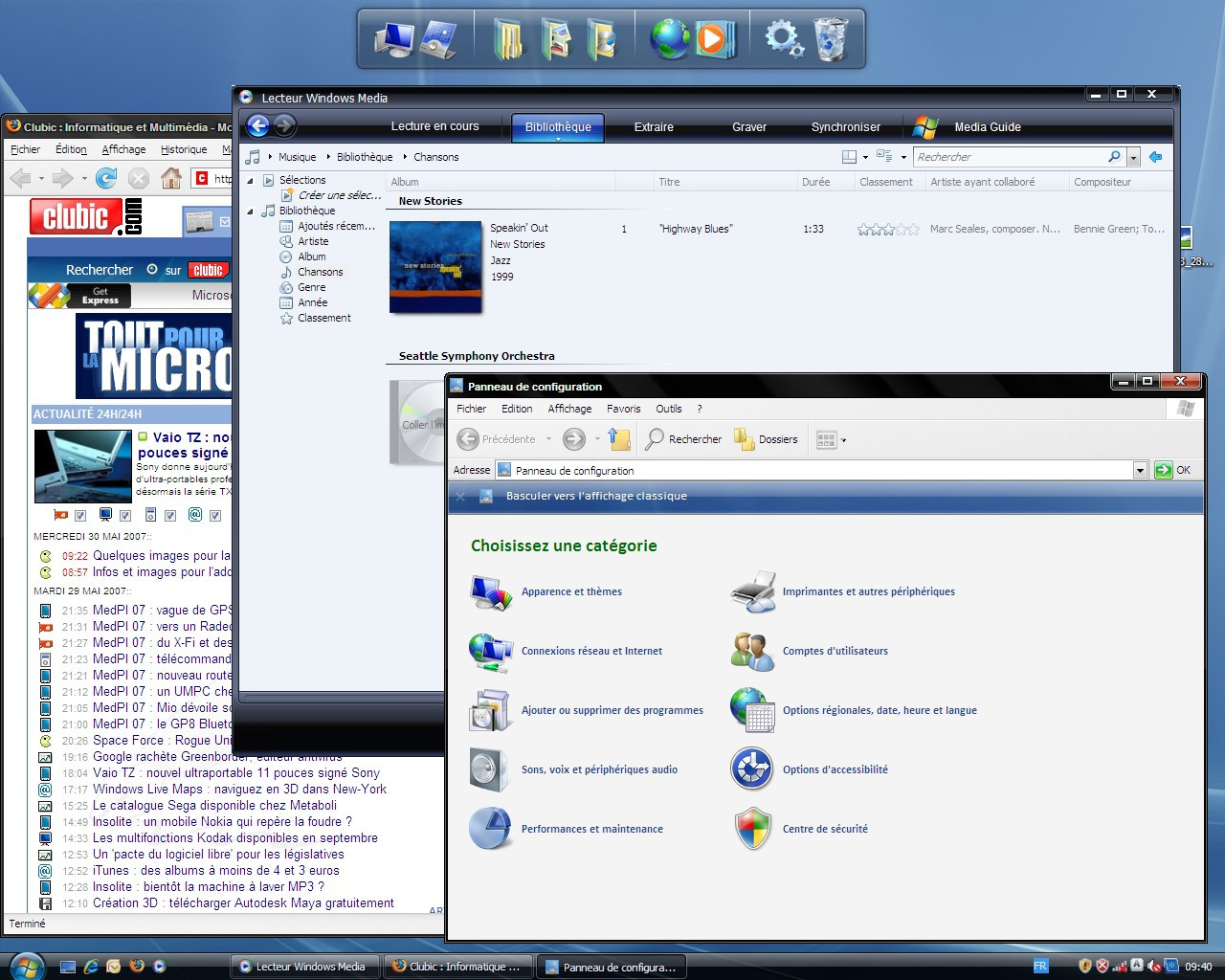Open Imprimantes et autres périphériques
1225x980 pixels.
(x=868, y=591)
